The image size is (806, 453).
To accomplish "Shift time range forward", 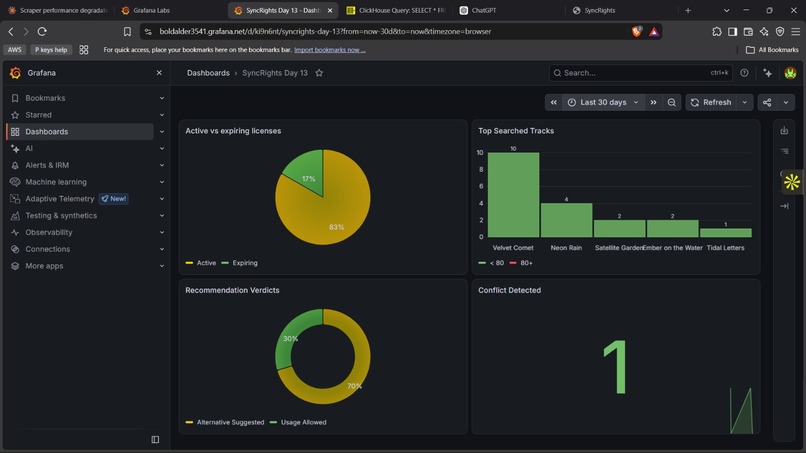I will [x=653, y=102].
